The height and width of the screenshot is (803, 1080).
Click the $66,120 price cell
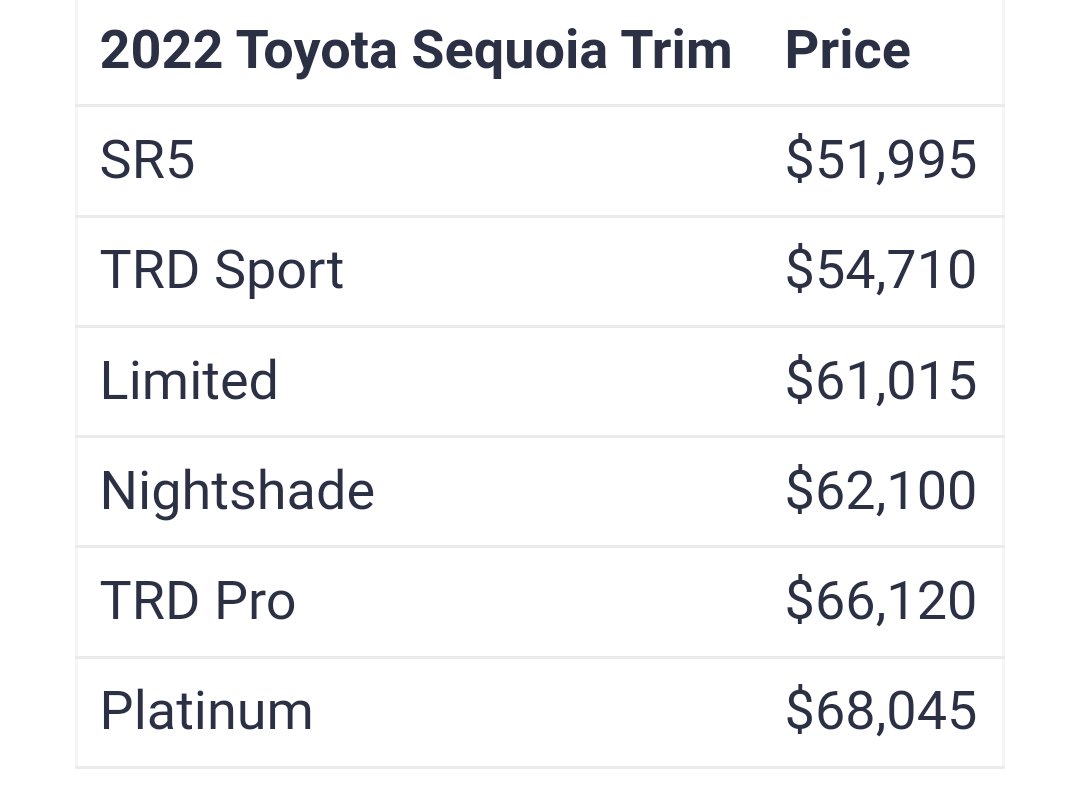point(881,601)
